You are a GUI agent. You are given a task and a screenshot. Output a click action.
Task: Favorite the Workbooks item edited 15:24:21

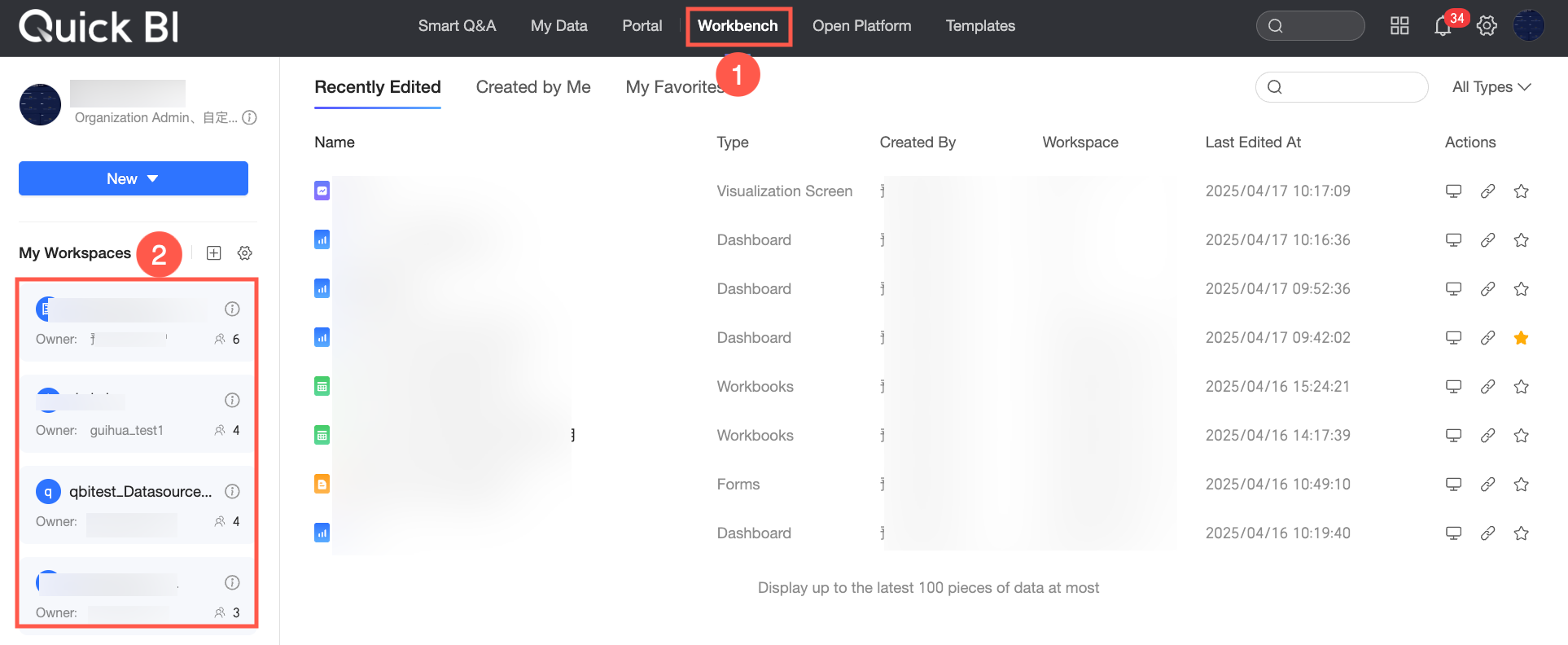coord(1521,387)
